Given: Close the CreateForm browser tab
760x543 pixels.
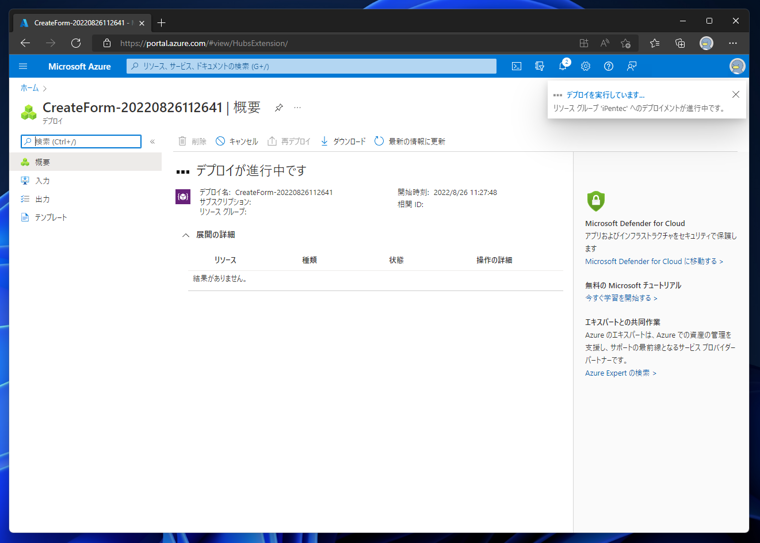Looking at the screenshot, I should [x=142, y=23].
